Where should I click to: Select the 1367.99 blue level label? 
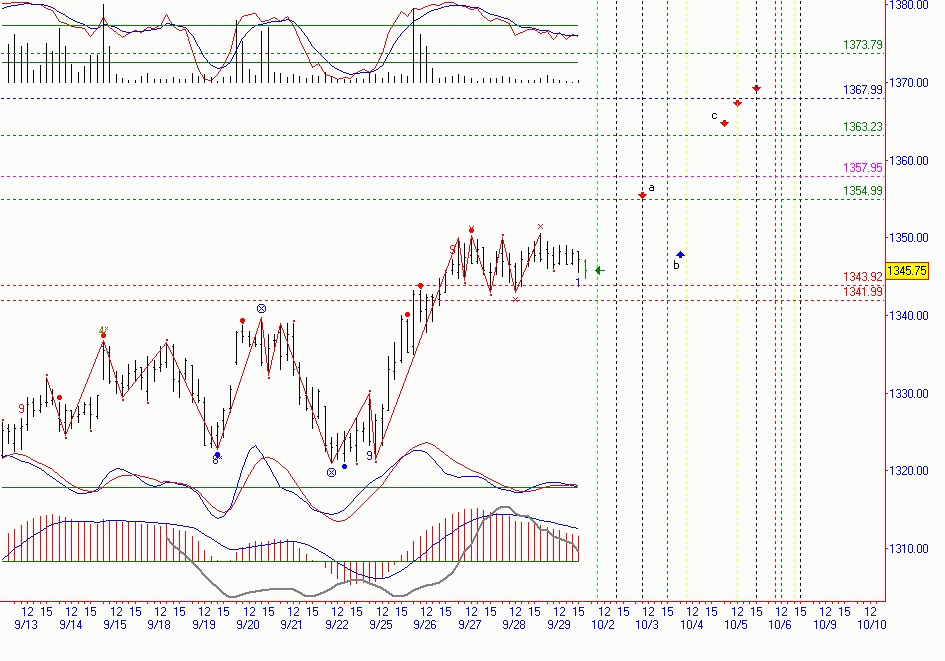(x=862, y=90)
